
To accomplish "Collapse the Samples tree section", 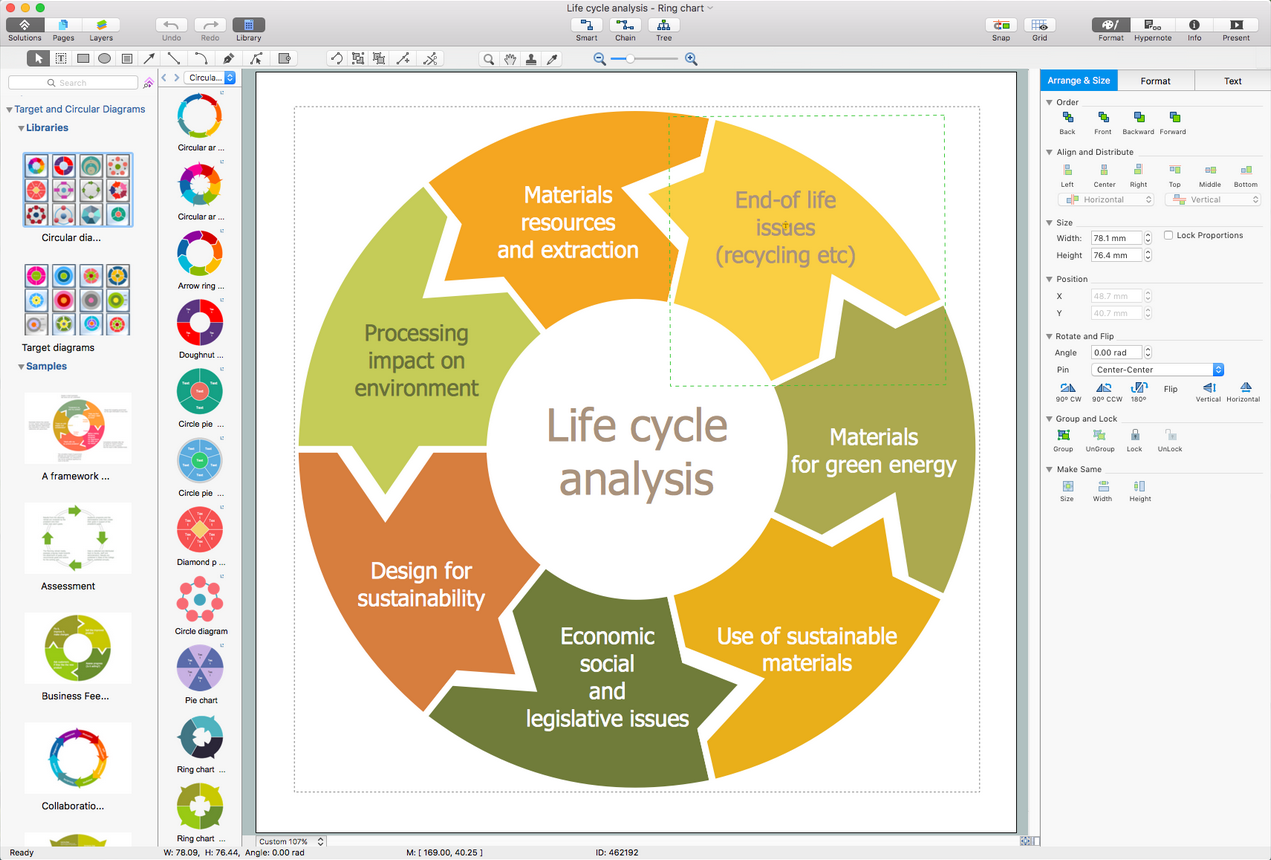I will [x=21, y=367].
